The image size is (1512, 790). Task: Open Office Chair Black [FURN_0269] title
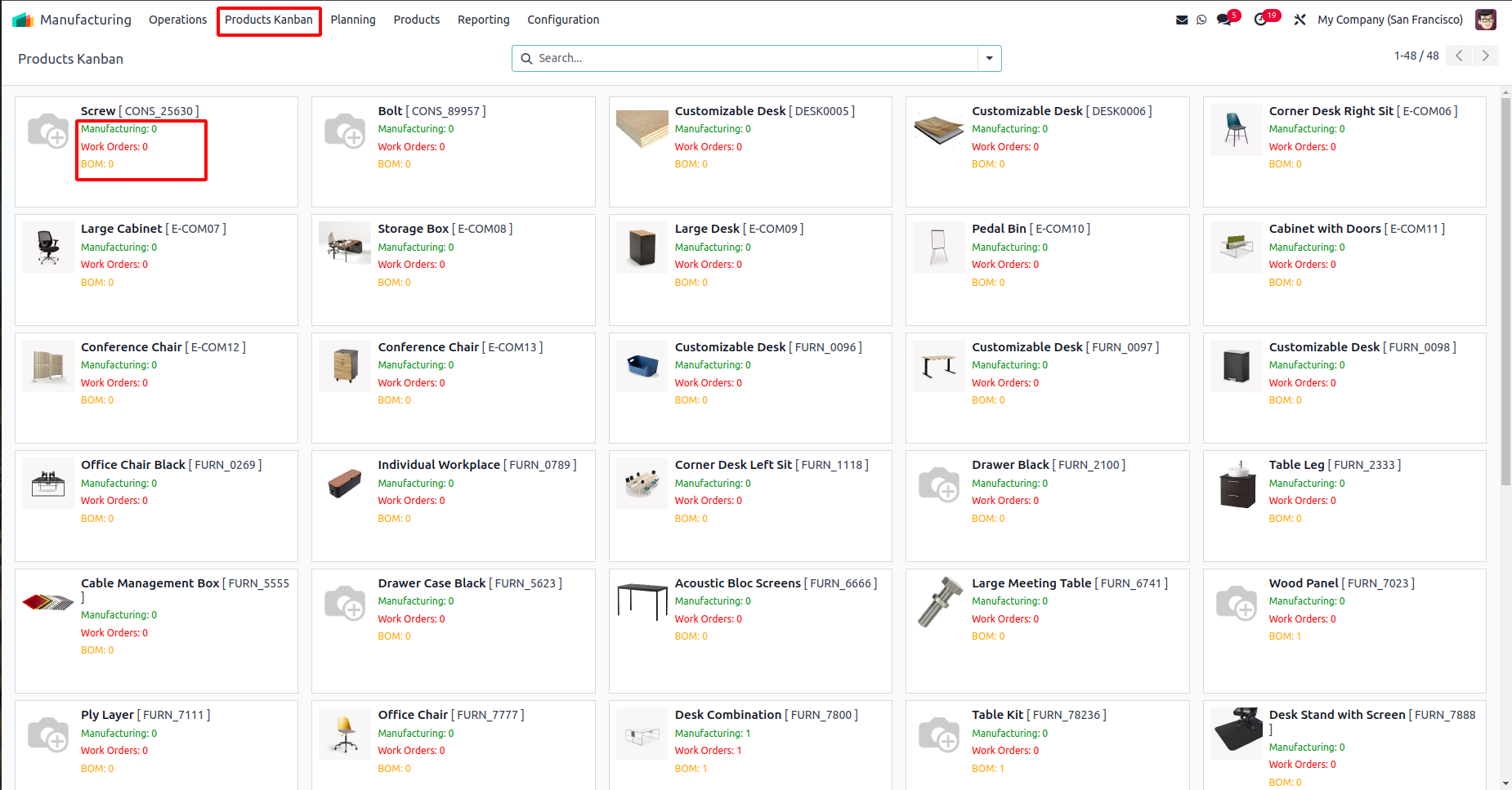[x=172, y=465]
